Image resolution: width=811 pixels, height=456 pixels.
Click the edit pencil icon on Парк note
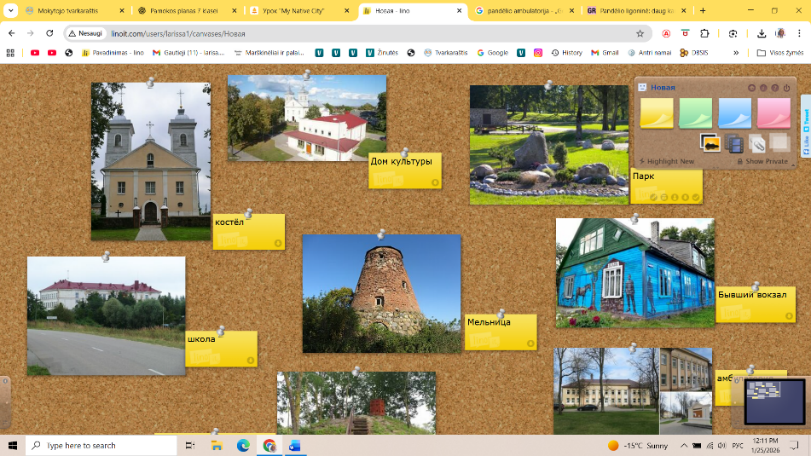pyautogui.click(x=654, y=197)
